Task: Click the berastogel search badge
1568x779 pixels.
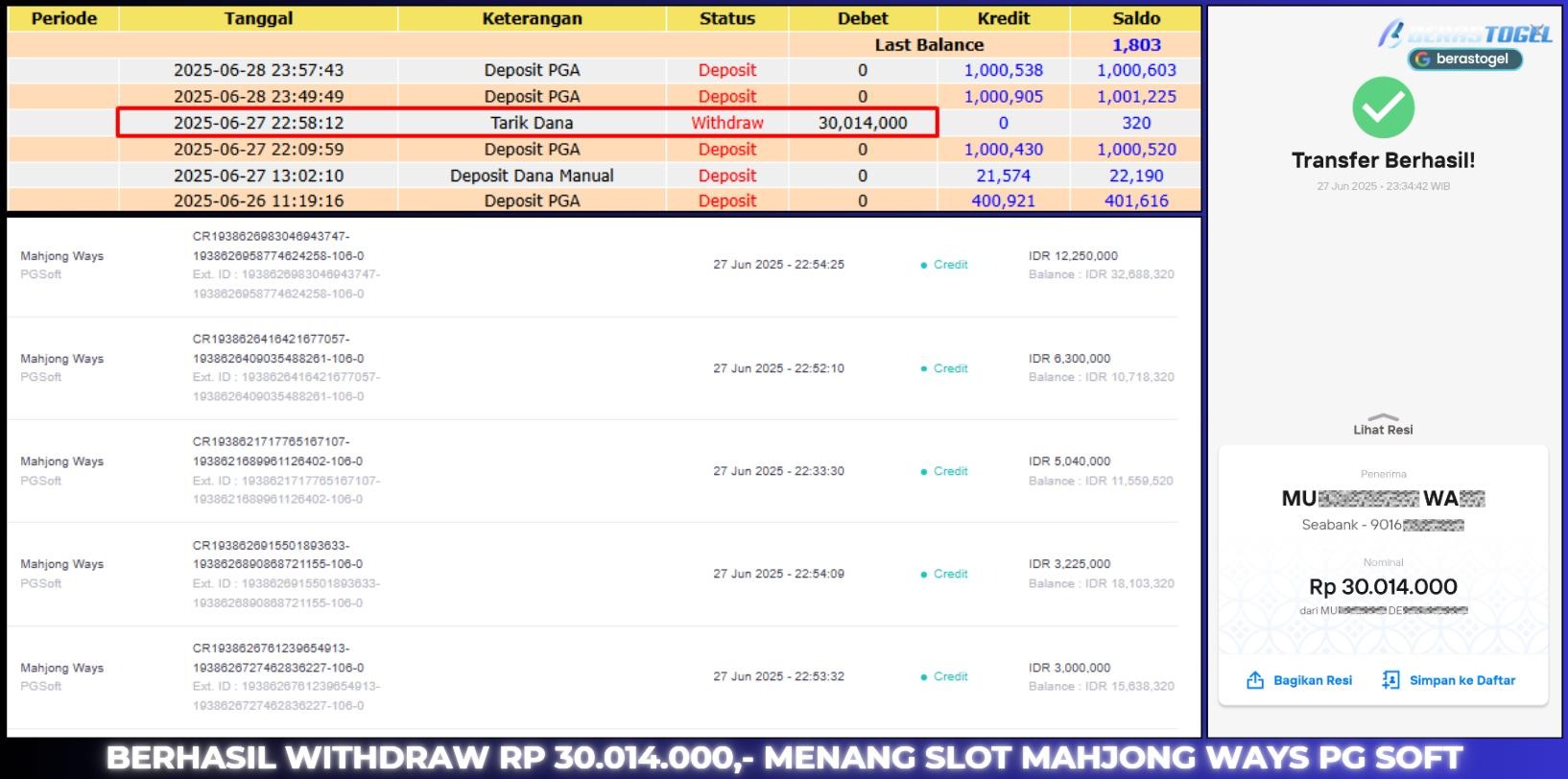Action: pyautogui.click(x=1465, y=59)
